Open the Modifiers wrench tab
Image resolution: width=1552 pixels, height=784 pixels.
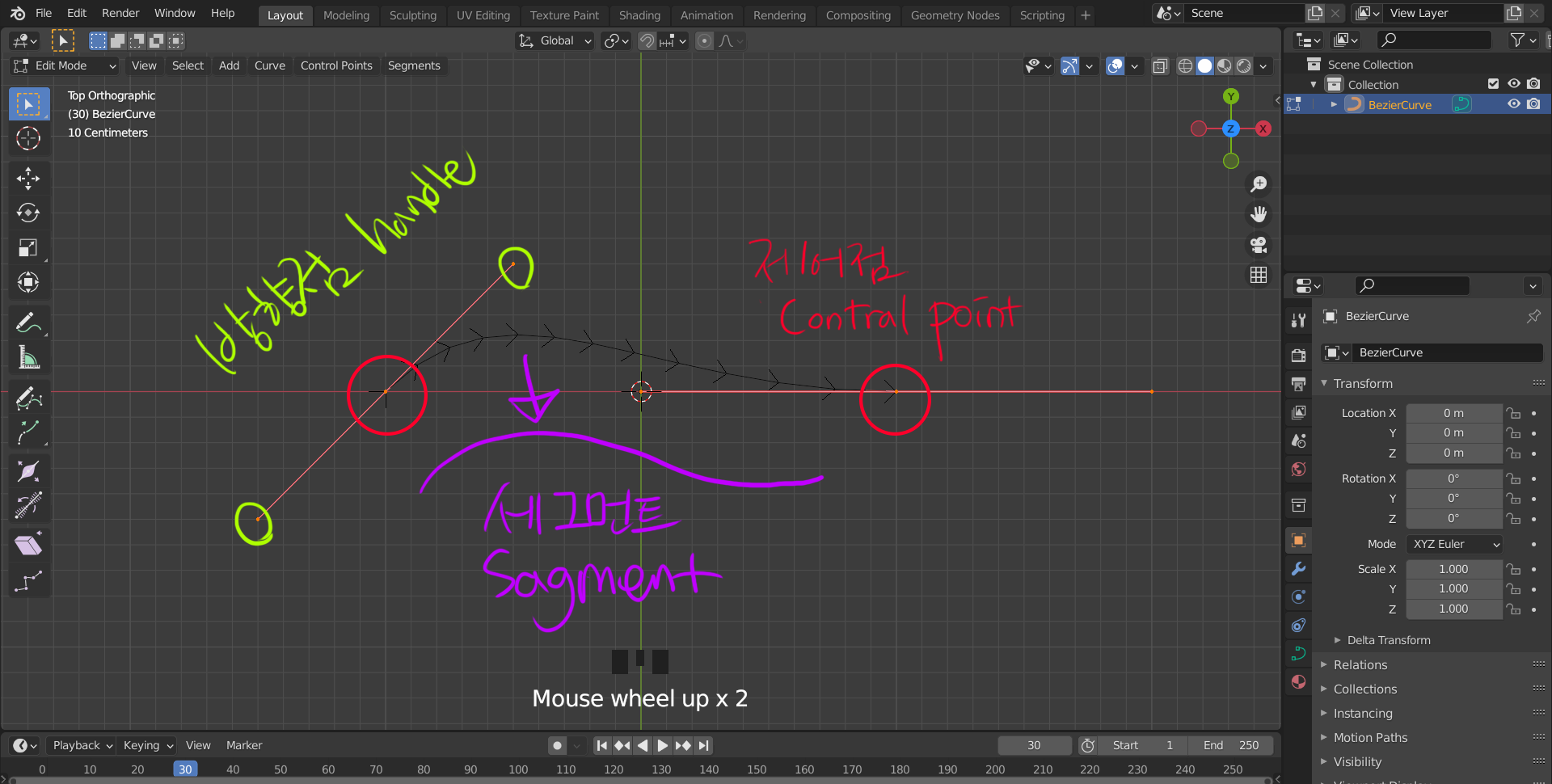tap(1298, 569)
